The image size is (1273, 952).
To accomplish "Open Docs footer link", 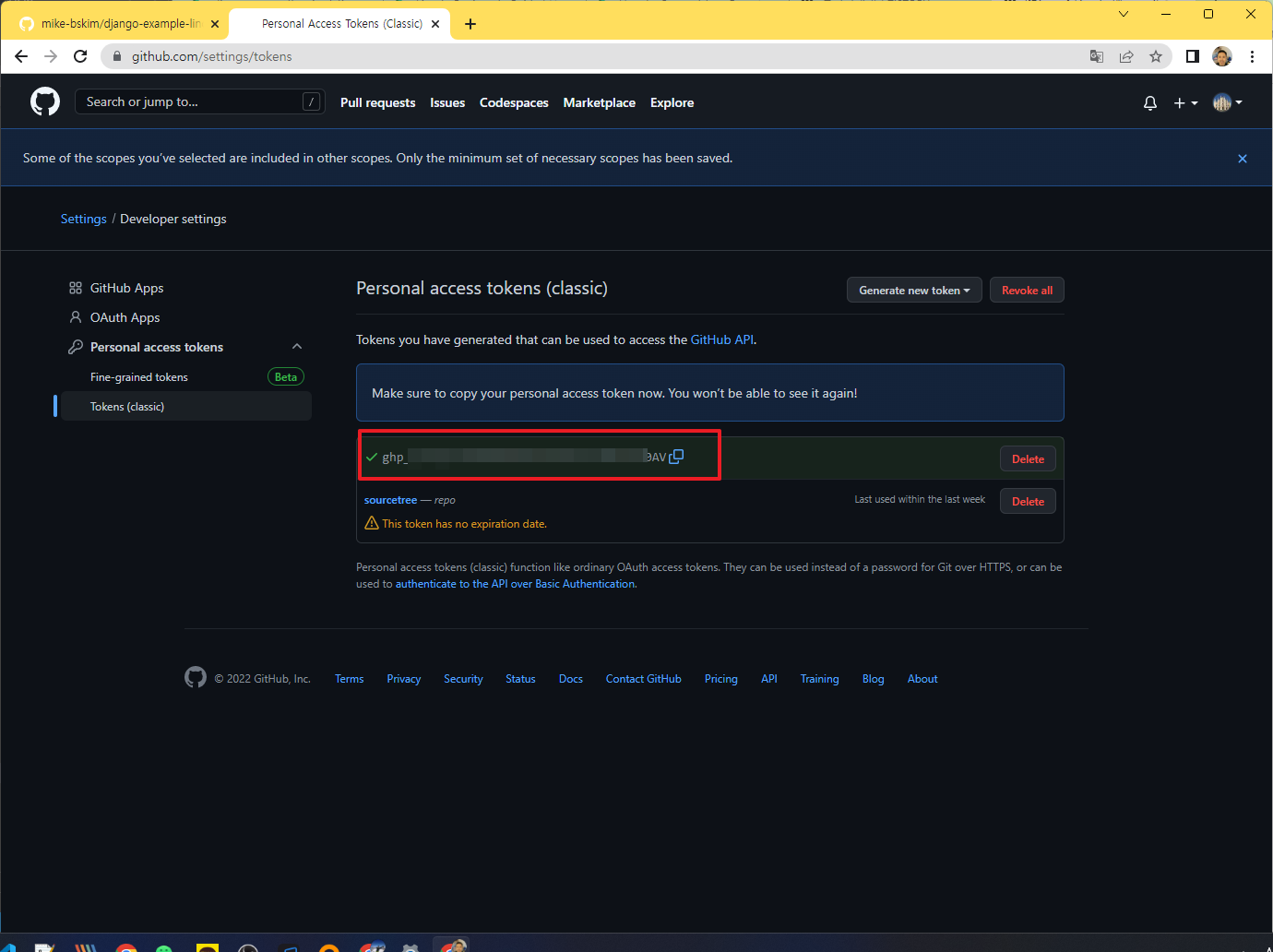I will pyautogui.click(x=571, y=679).
